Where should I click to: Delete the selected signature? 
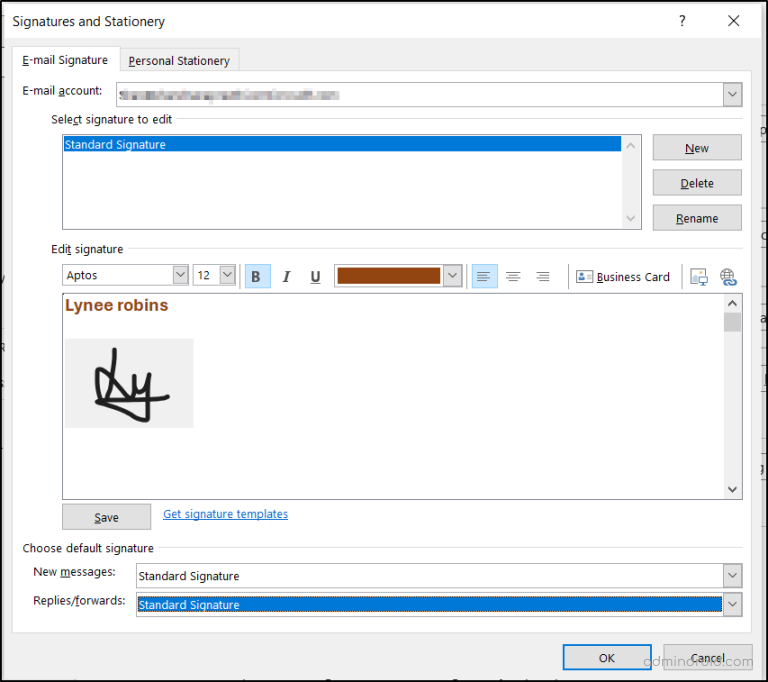coord(697,183)
